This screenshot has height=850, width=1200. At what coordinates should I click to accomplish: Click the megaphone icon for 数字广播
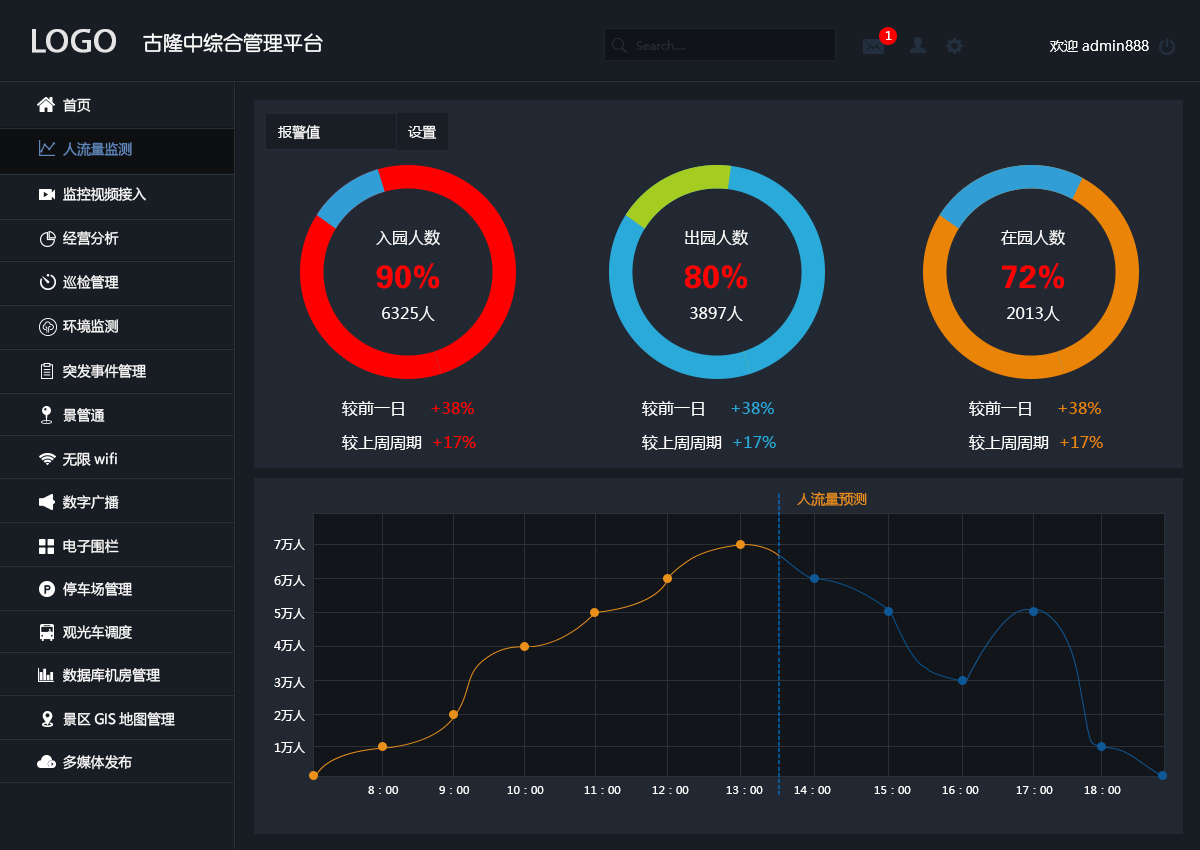[47, 502]
